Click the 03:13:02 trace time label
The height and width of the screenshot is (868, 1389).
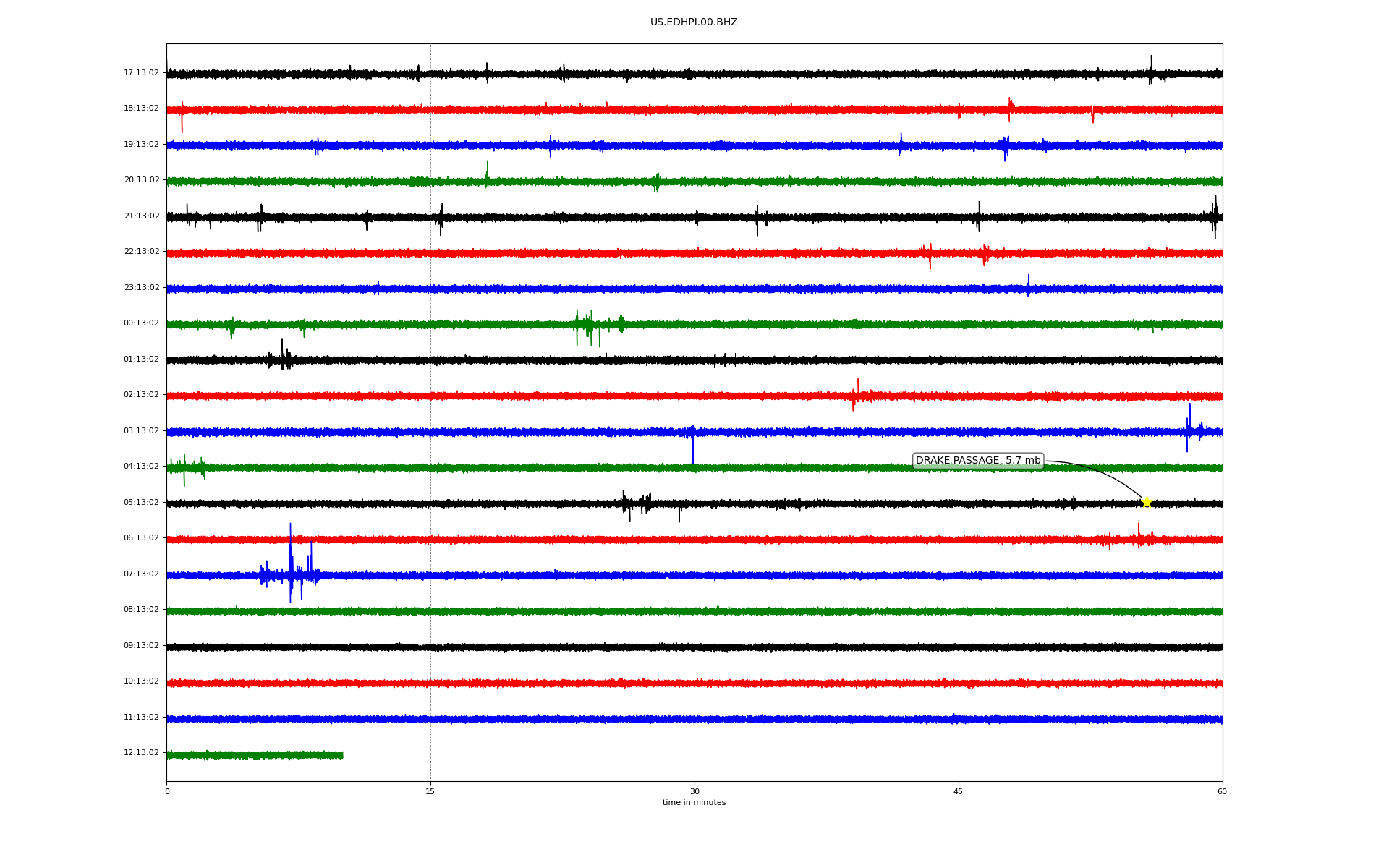(141, 431)
